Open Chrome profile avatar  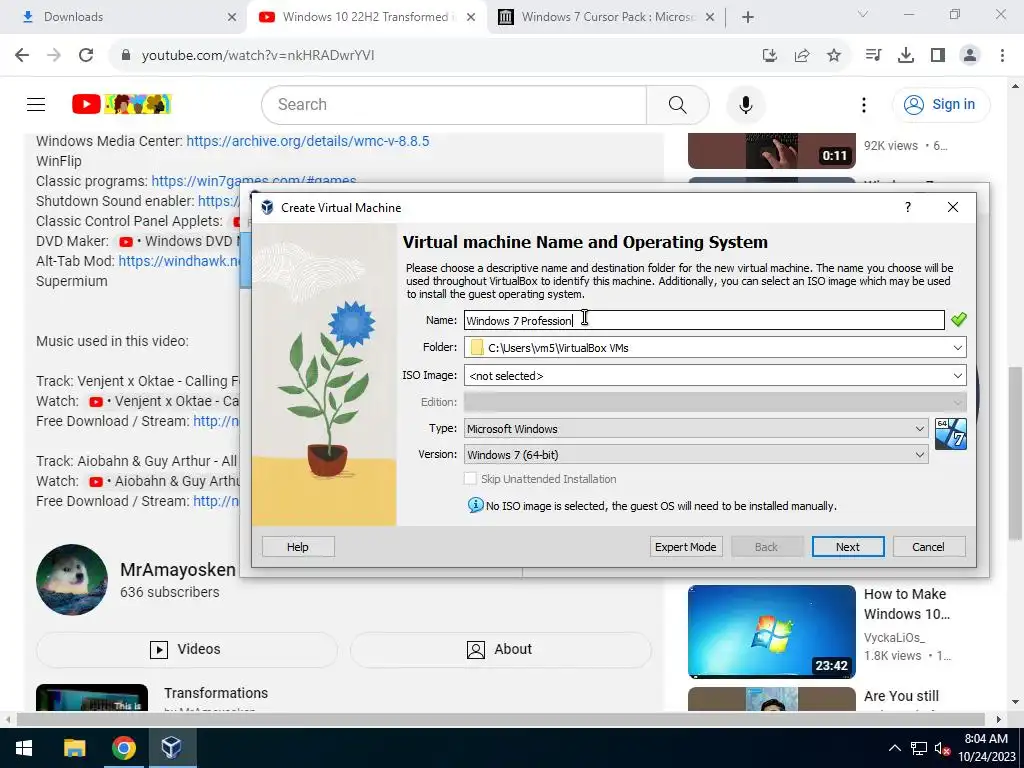(970, 56)
